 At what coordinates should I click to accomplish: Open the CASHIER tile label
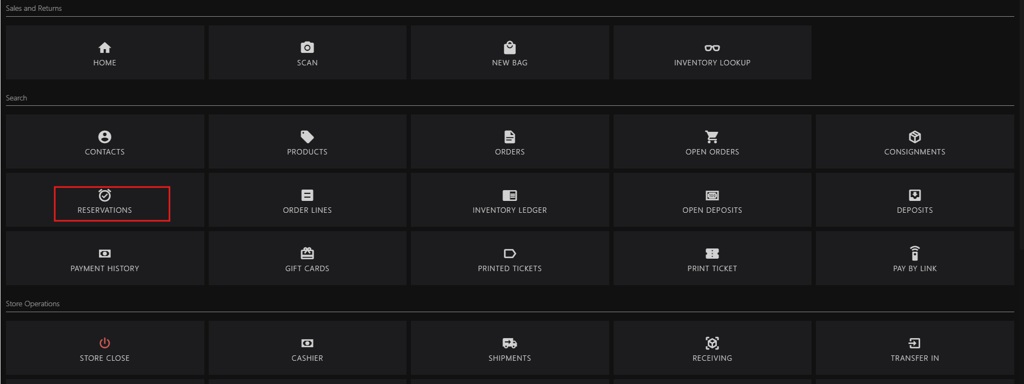pyautogui.click(x=307, y=358)
